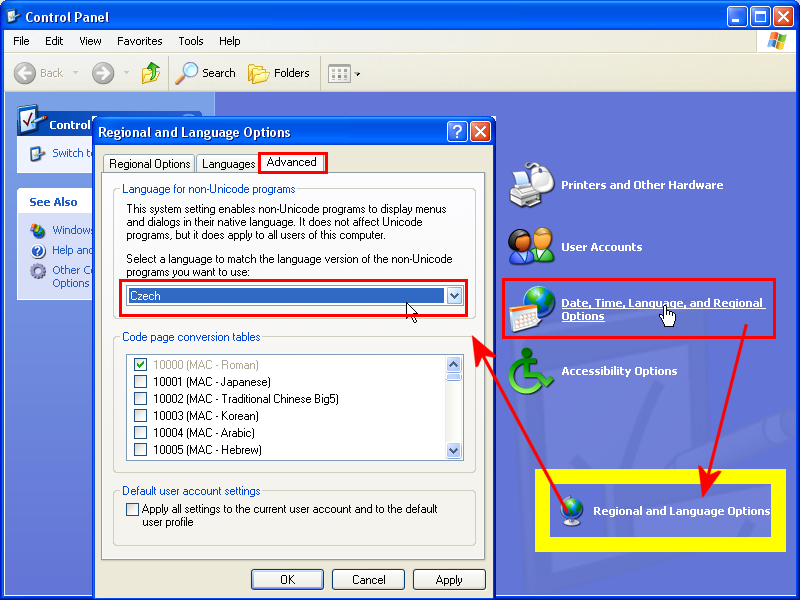Open the File menu
The width and height of the screenshot is (800, 600).
pos(21,41)
